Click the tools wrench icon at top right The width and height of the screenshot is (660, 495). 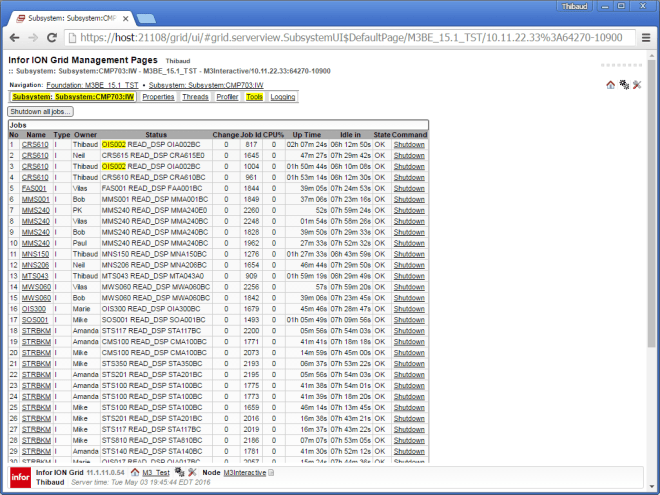pos(636,85)
